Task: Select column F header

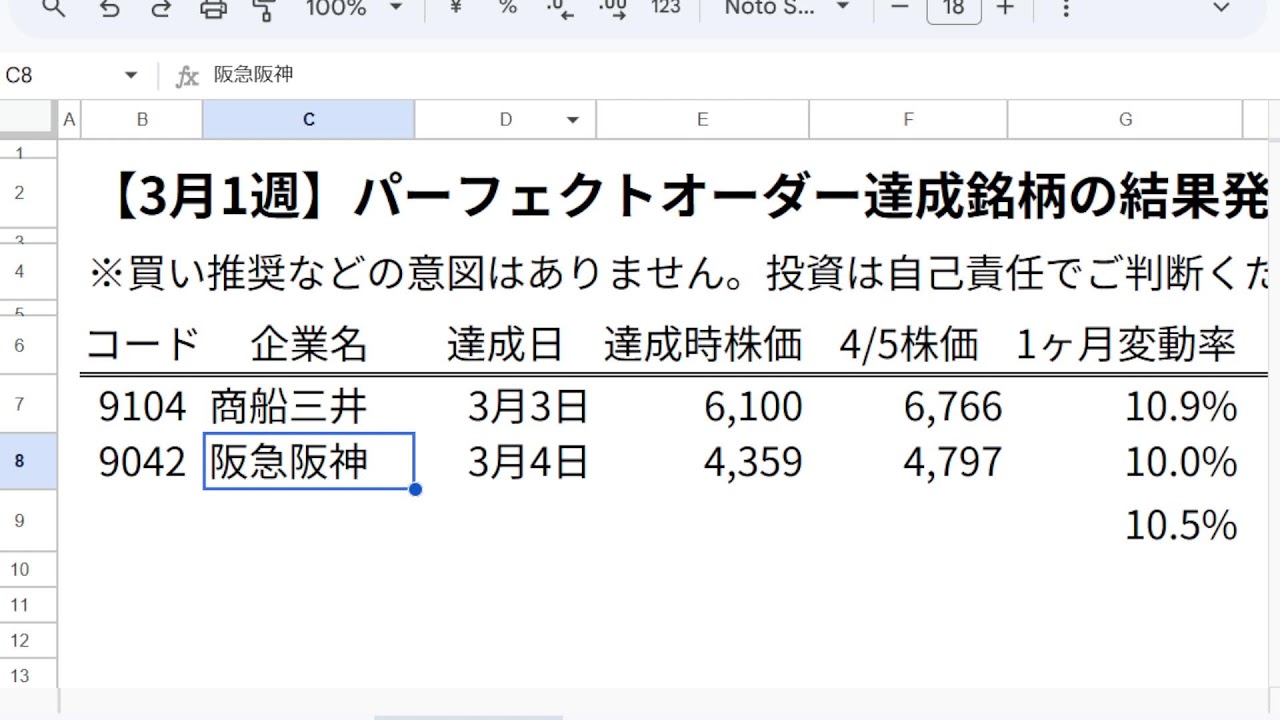Action: [908, 119]
